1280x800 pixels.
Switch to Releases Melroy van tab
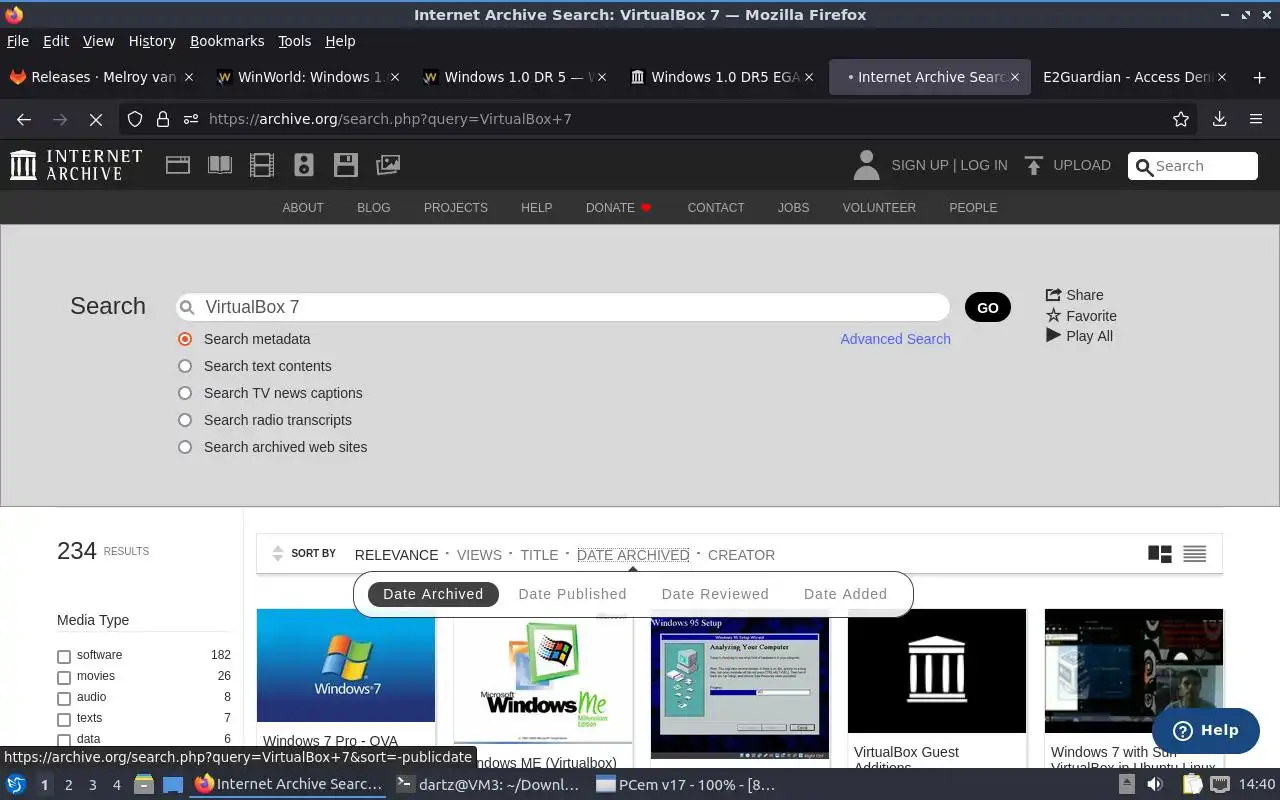[x=102, y=77]
